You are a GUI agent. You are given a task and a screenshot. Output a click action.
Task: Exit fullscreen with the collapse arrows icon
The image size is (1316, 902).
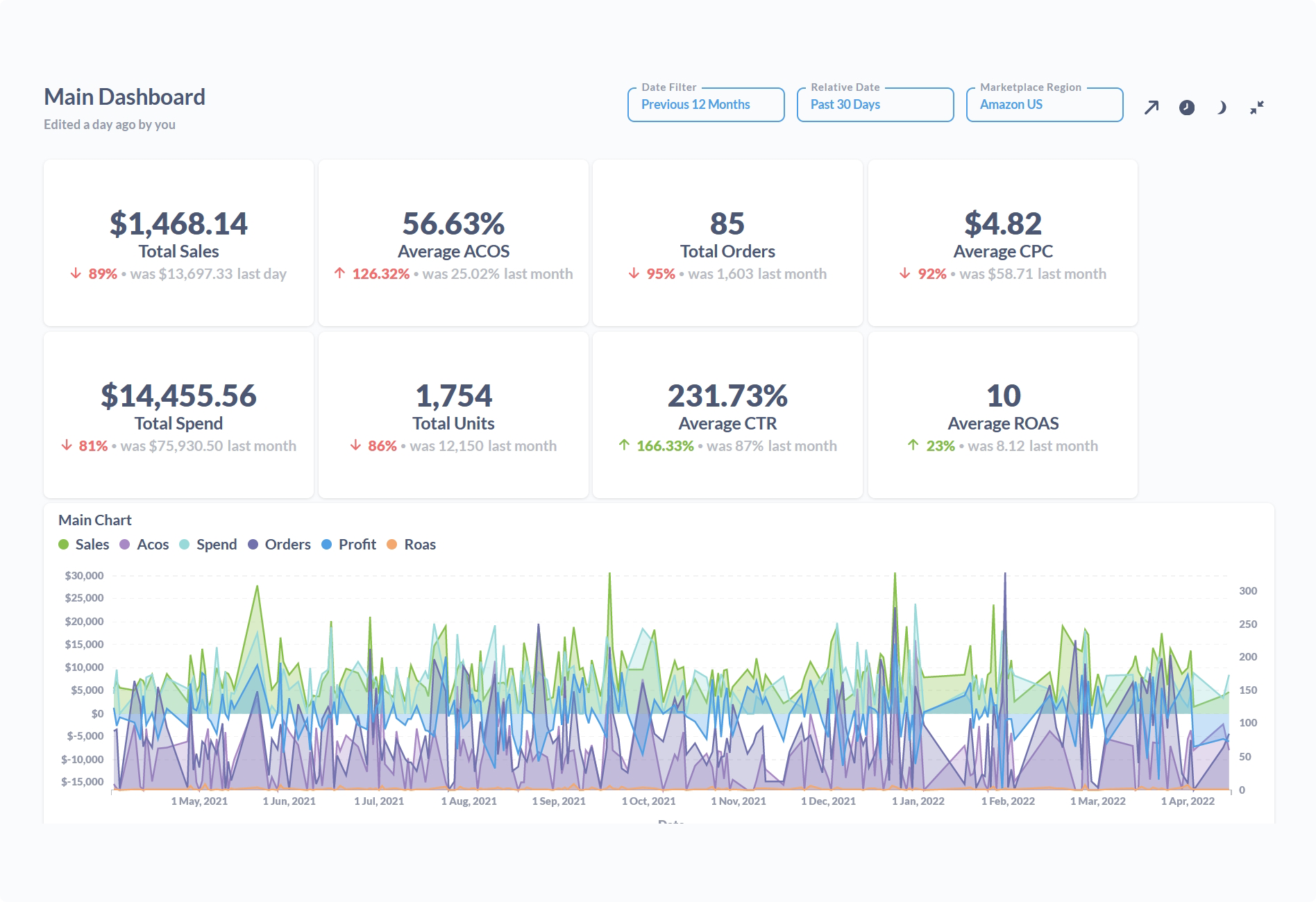pos(1257,108)
